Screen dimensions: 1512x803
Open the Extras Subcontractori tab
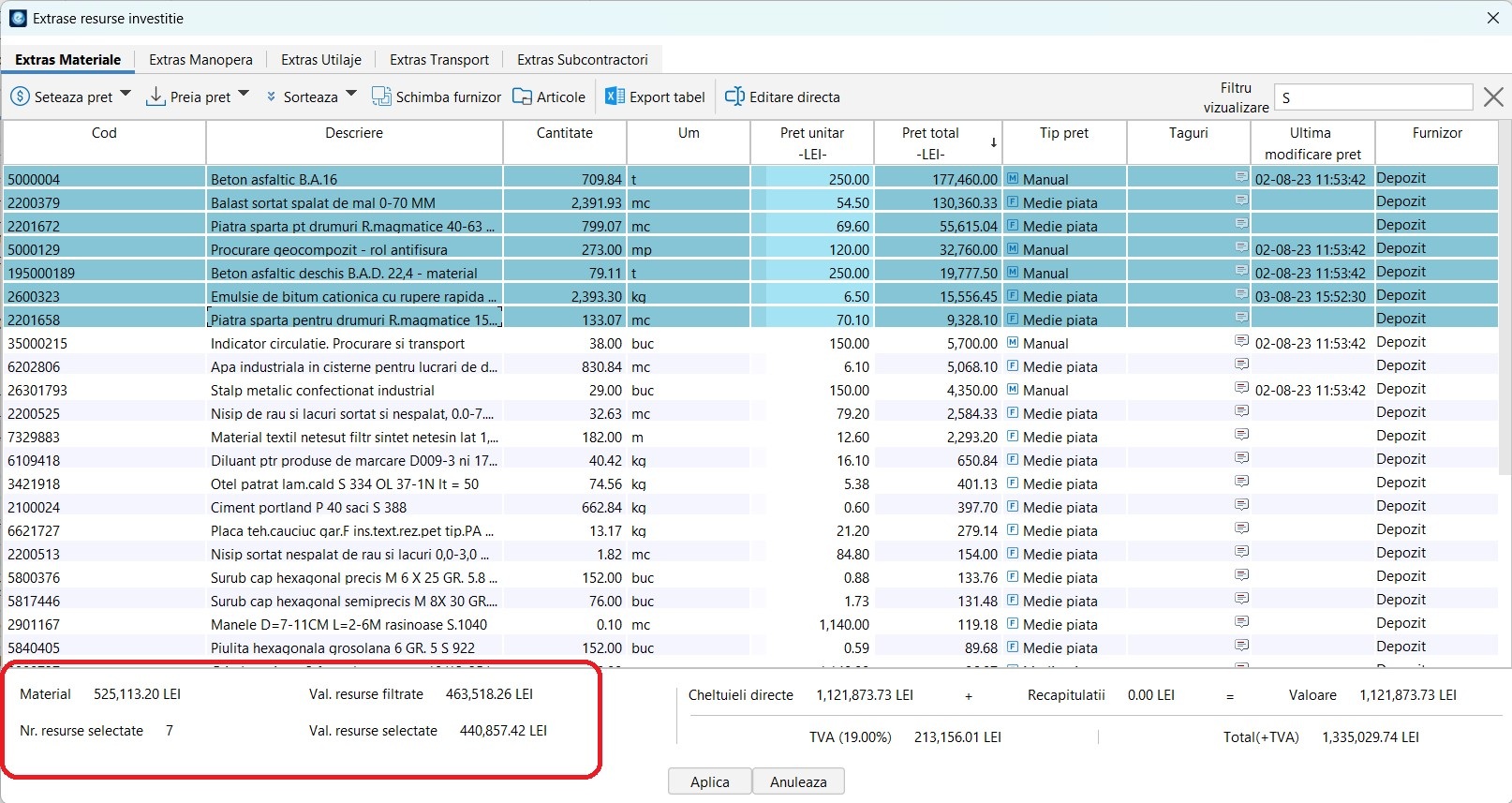tap(582, 59)
